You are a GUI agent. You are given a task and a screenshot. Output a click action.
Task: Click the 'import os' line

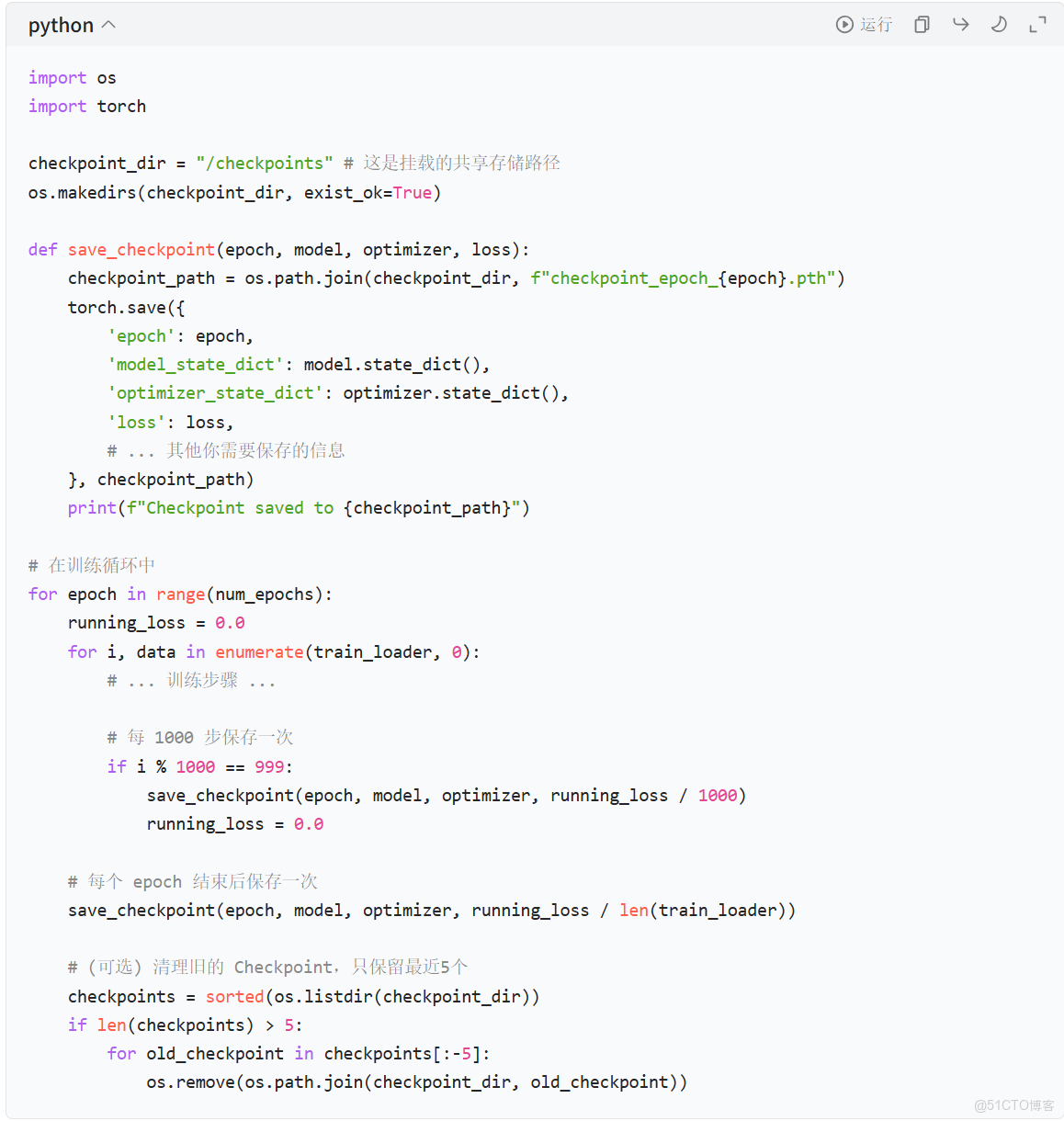pos(73,78)
